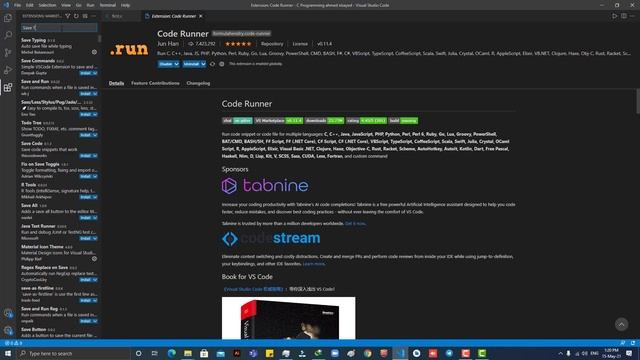Select the Extensions view icon
This screenshot has width=640, height=360.
[x=8, y=87]
